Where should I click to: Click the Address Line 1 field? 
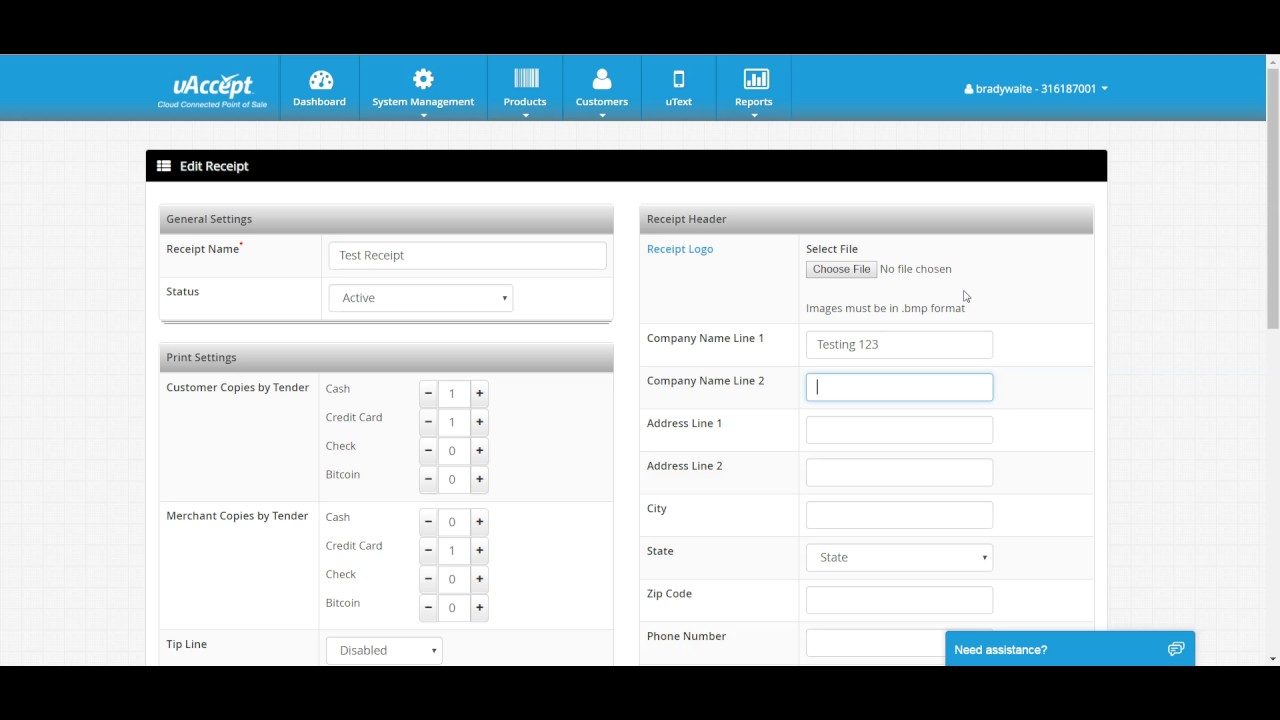tap(899, 430)
